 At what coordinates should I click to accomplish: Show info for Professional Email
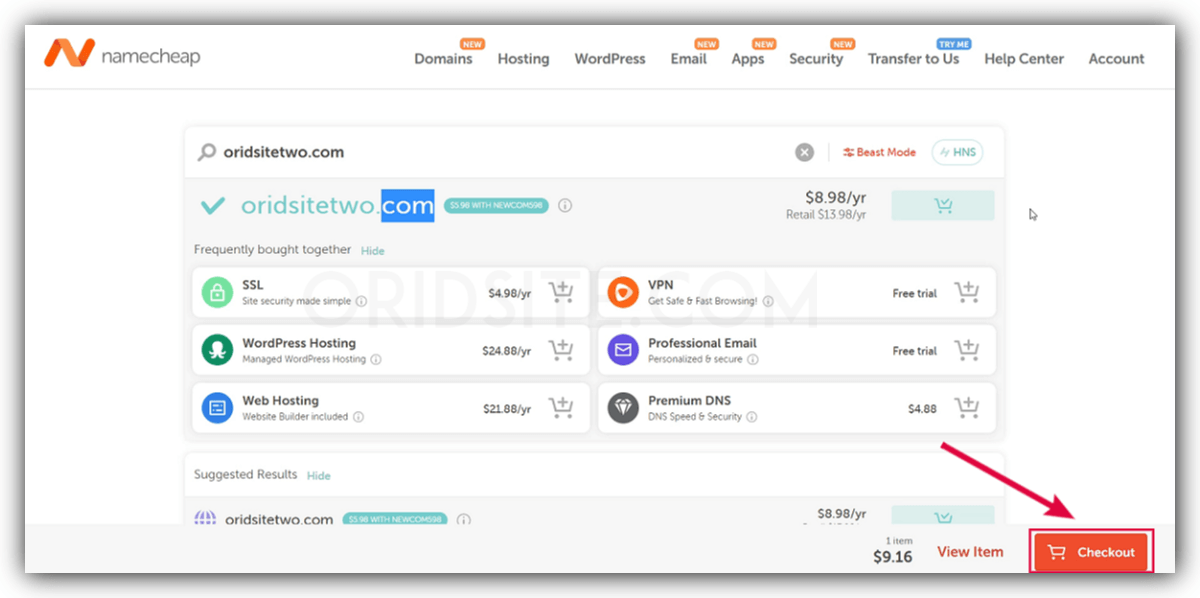[x=752, y=359]
